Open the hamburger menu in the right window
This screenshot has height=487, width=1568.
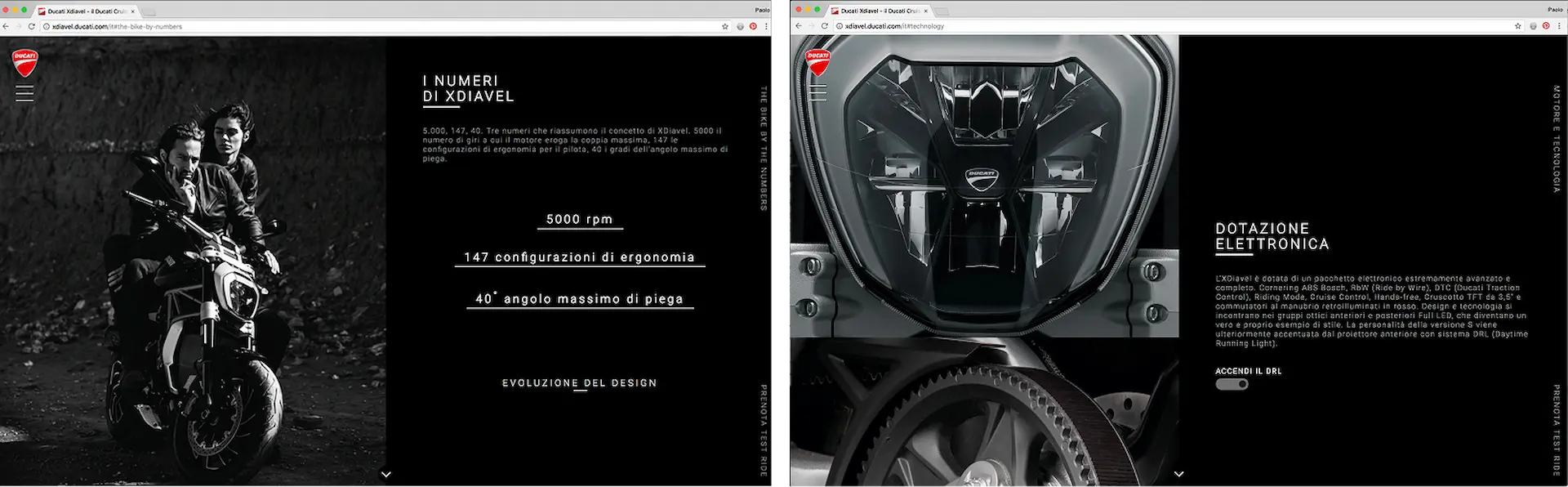point(817,93)
